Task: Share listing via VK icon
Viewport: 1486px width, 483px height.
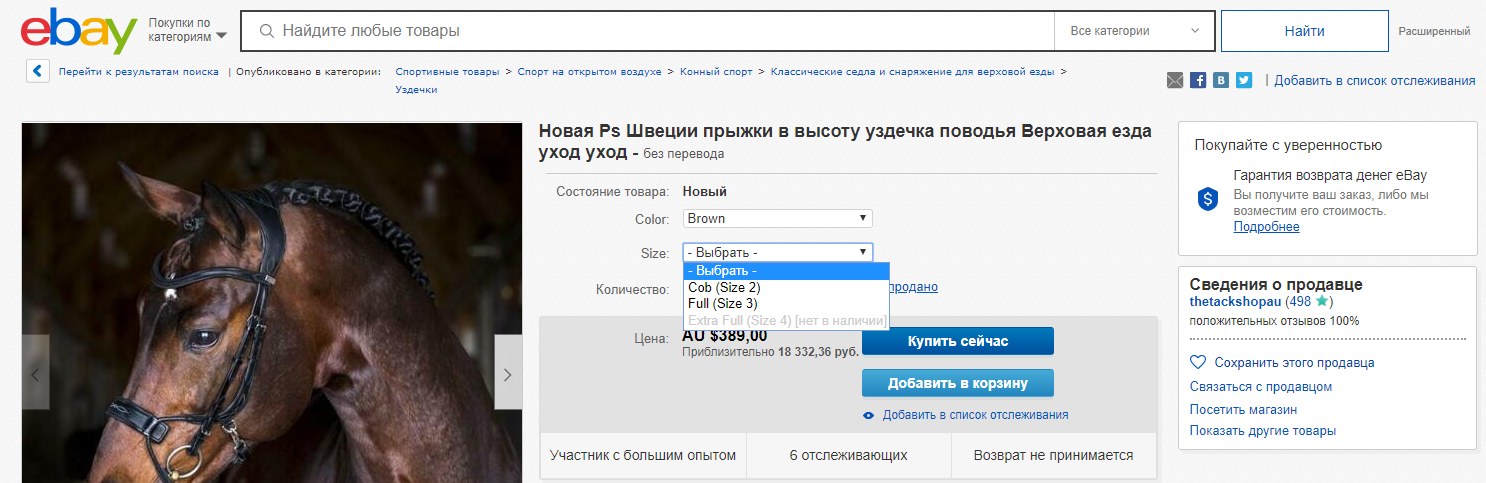Action: coord(1220,81)
